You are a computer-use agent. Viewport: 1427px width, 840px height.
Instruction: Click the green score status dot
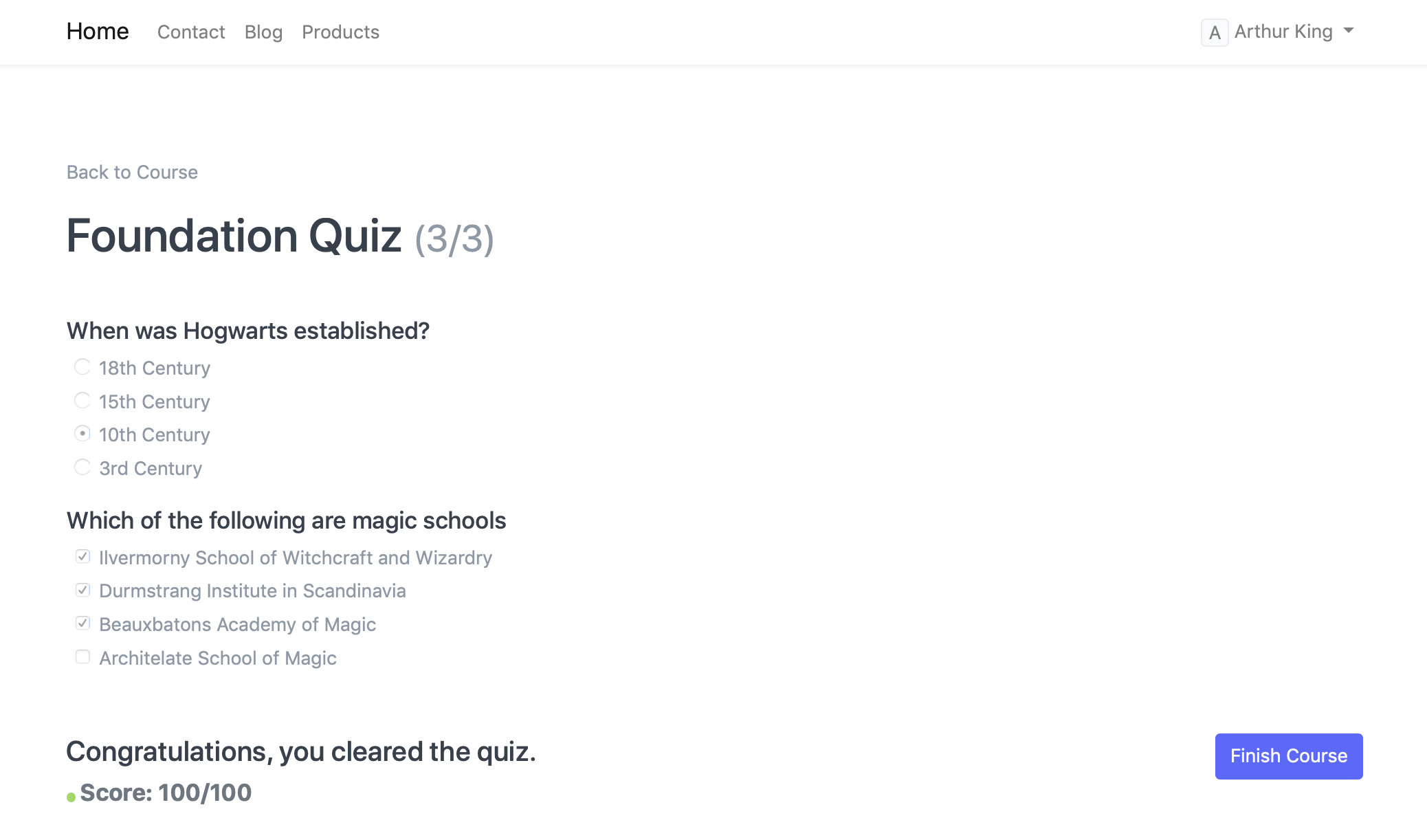click(71, 797)
